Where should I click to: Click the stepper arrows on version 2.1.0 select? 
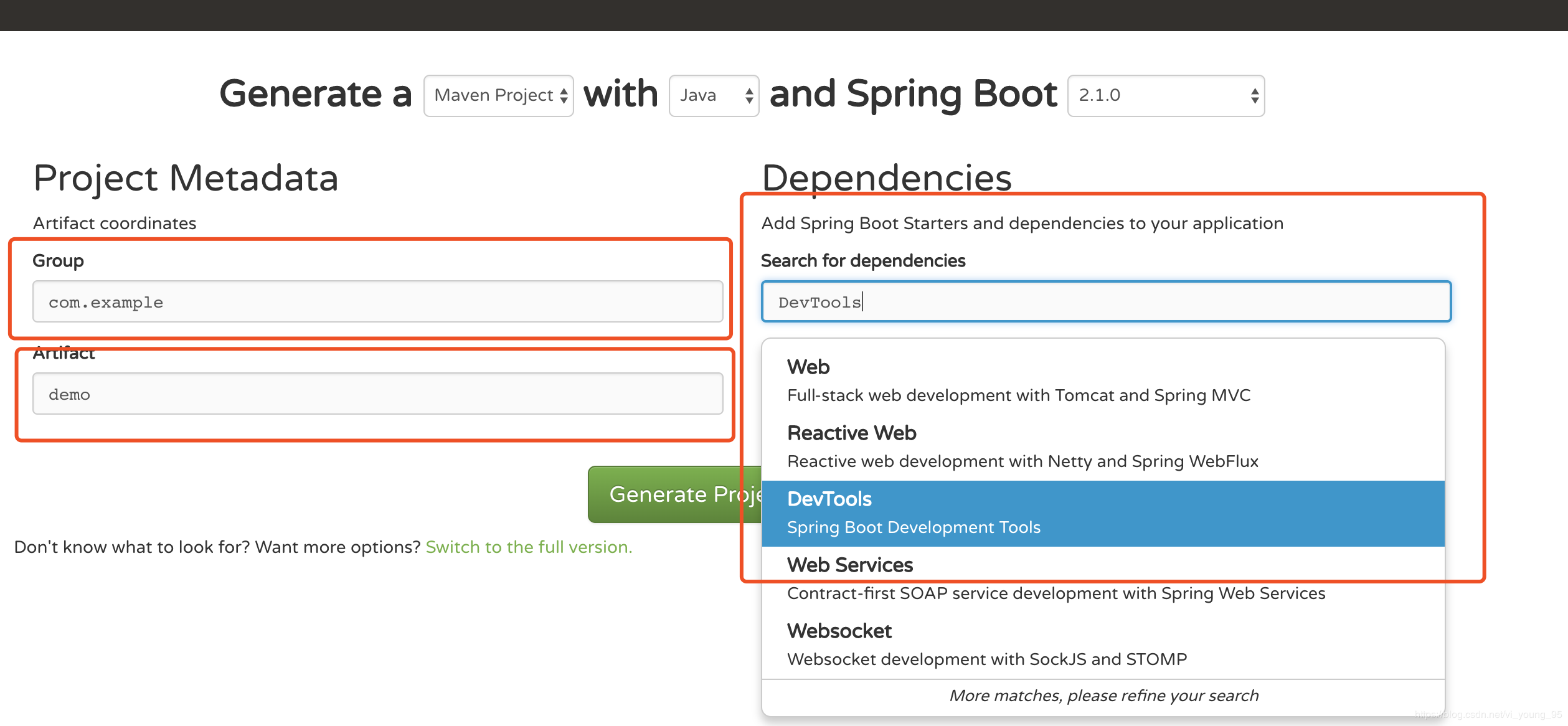click(x=1254, y=95)
